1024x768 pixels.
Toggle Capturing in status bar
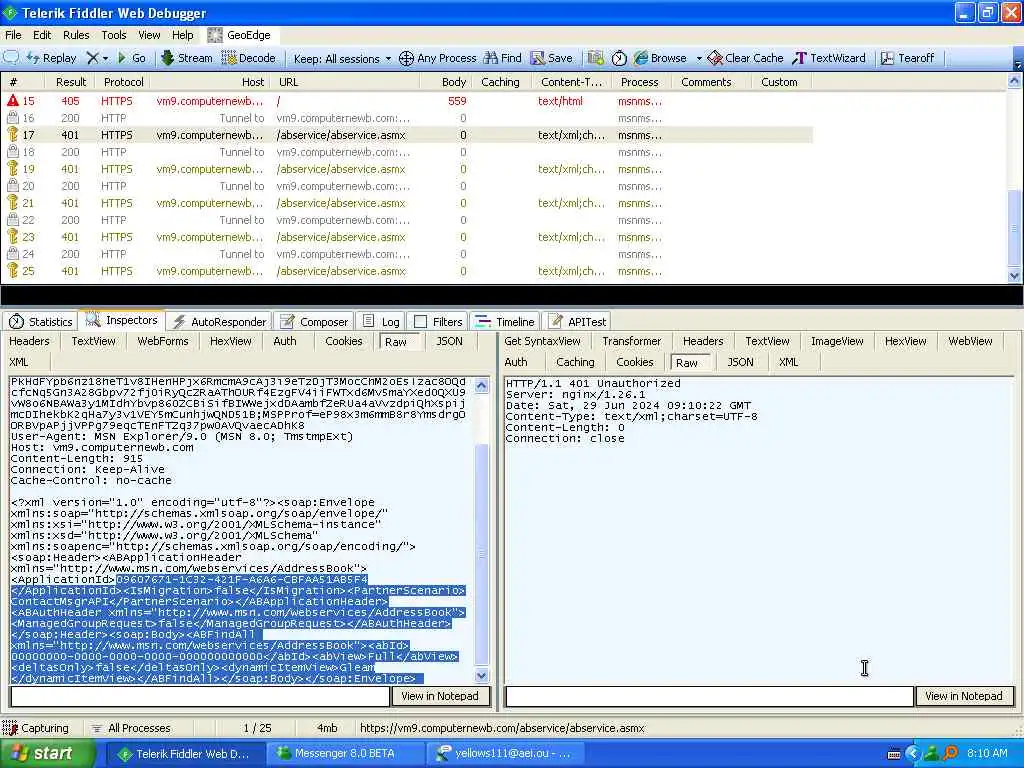[36, 728]
